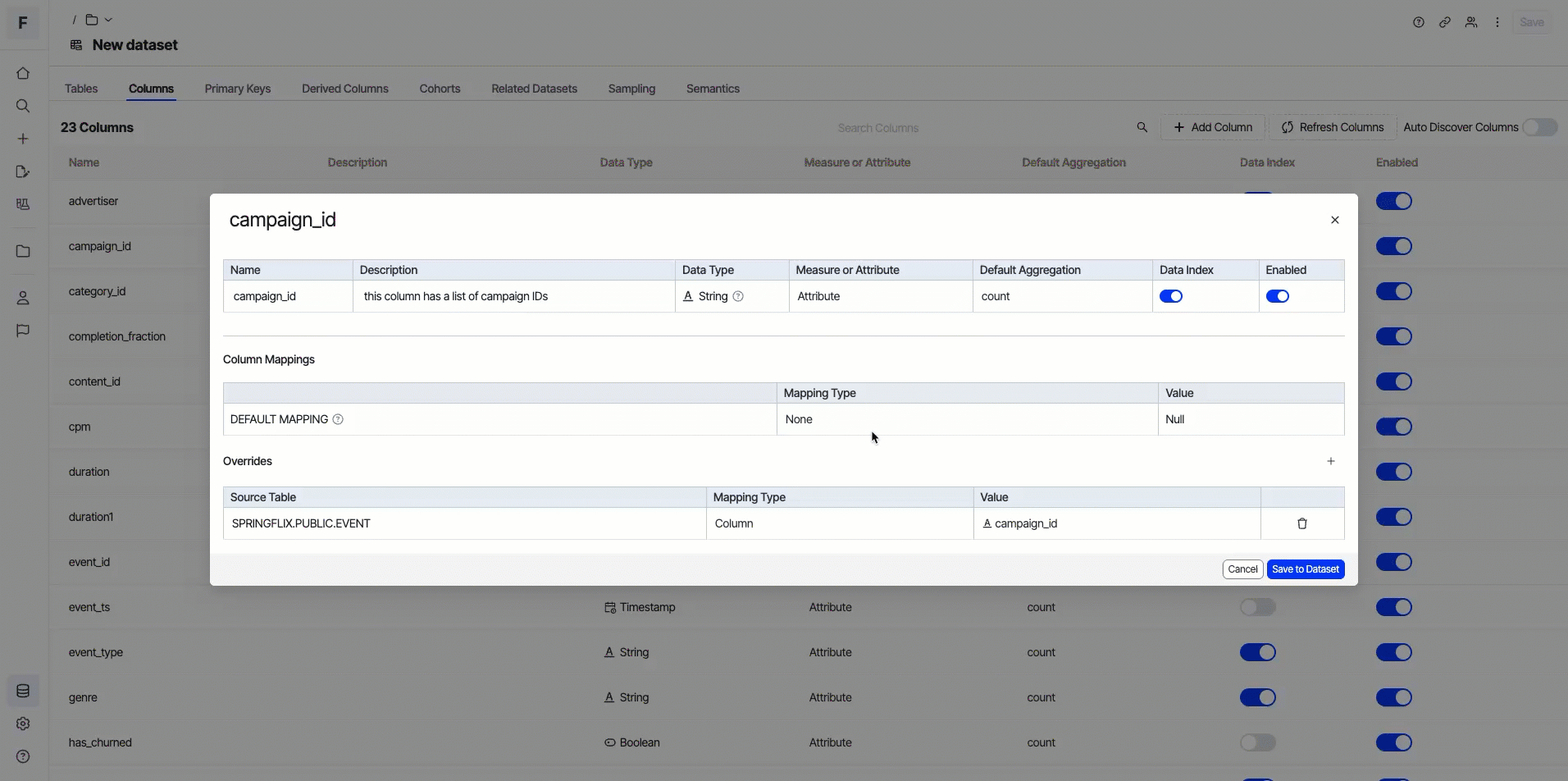Open SPRINGFLIX.PUBLIC.EVENT source table dropdown
The image size is (1568, 781).
coord(465,523)
